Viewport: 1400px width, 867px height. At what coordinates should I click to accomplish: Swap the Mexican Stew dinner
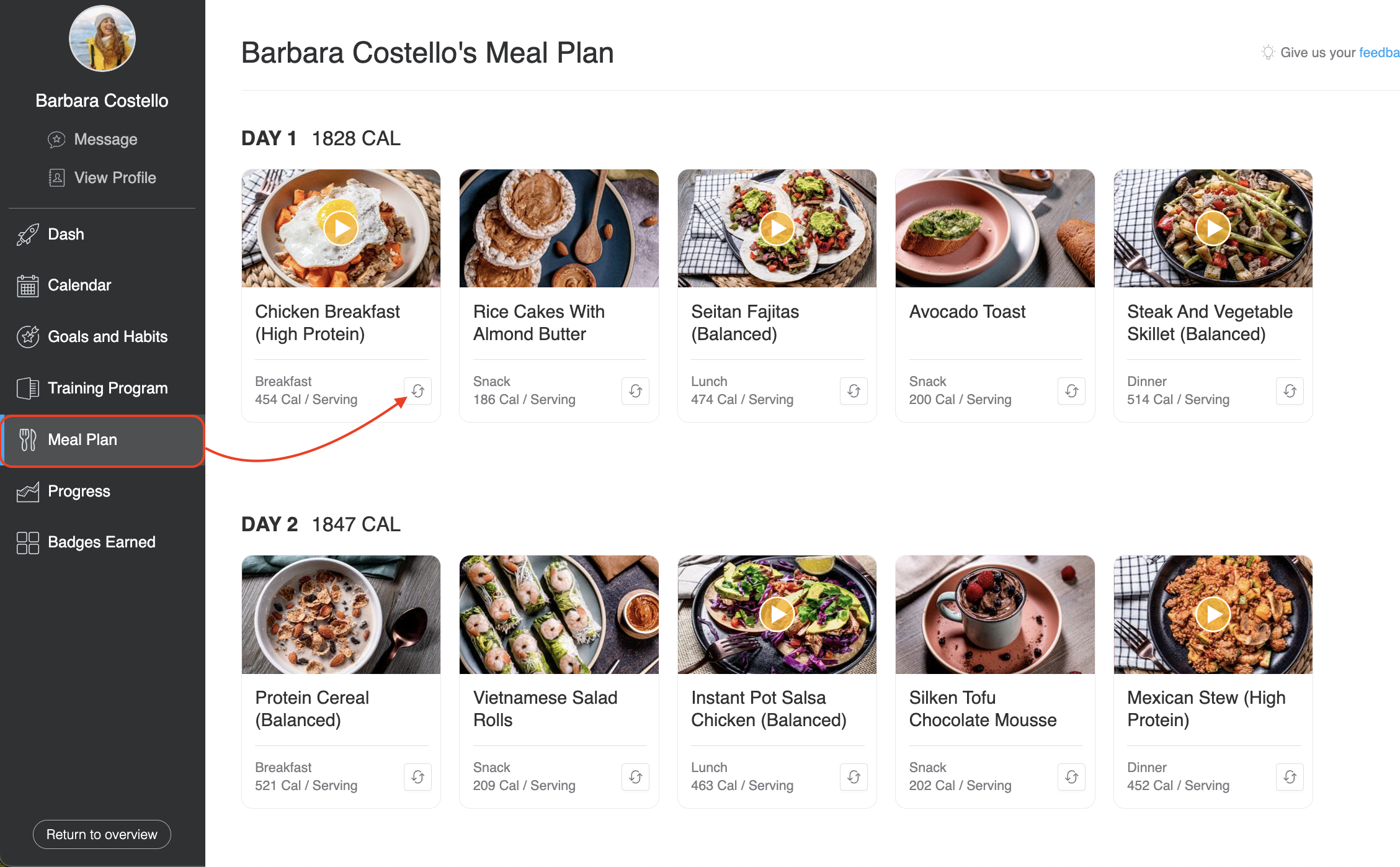point(1290,777)
